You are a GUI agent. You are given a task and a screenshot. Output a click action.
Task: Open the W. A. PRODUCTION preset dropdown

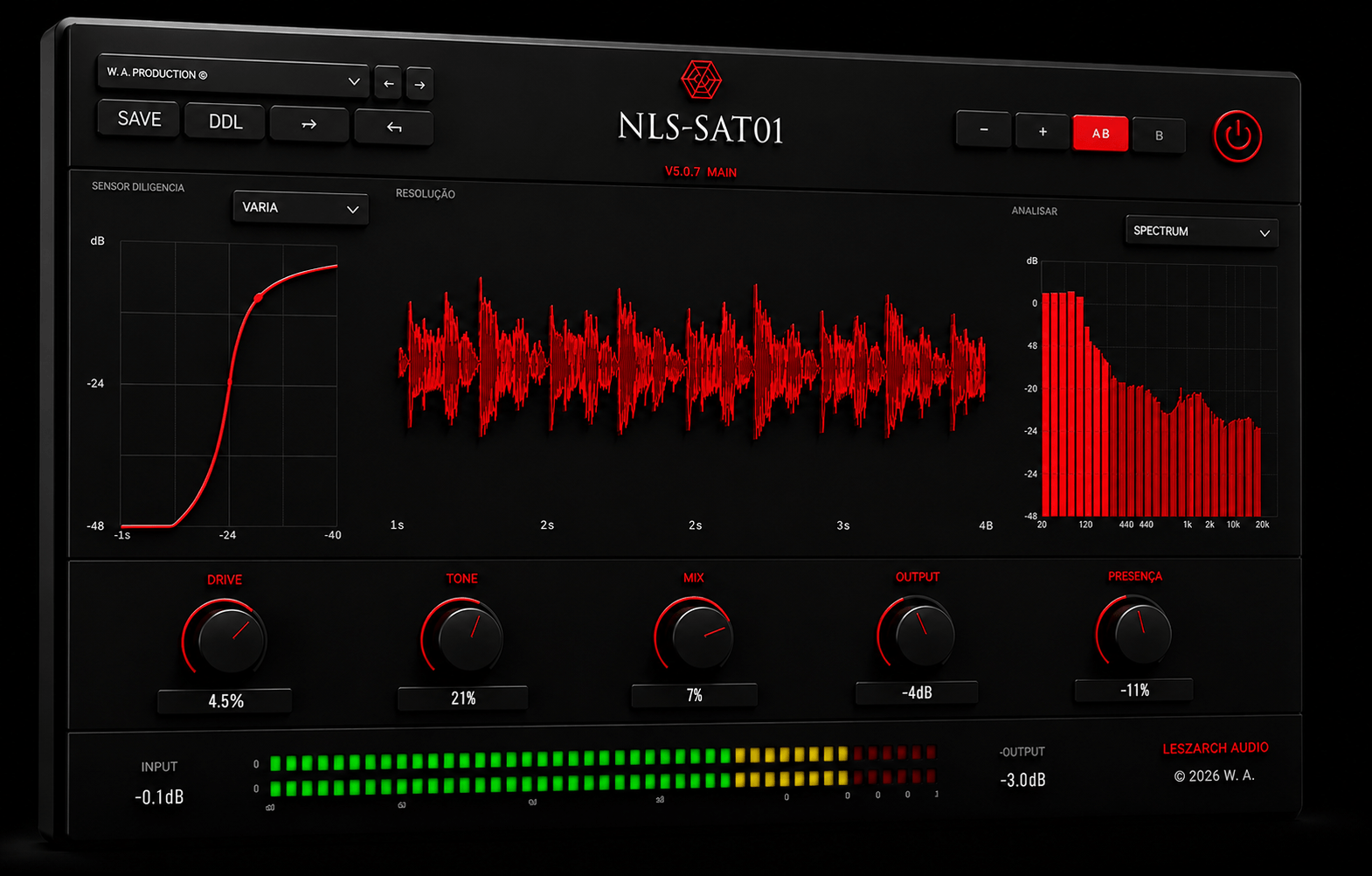233,77
